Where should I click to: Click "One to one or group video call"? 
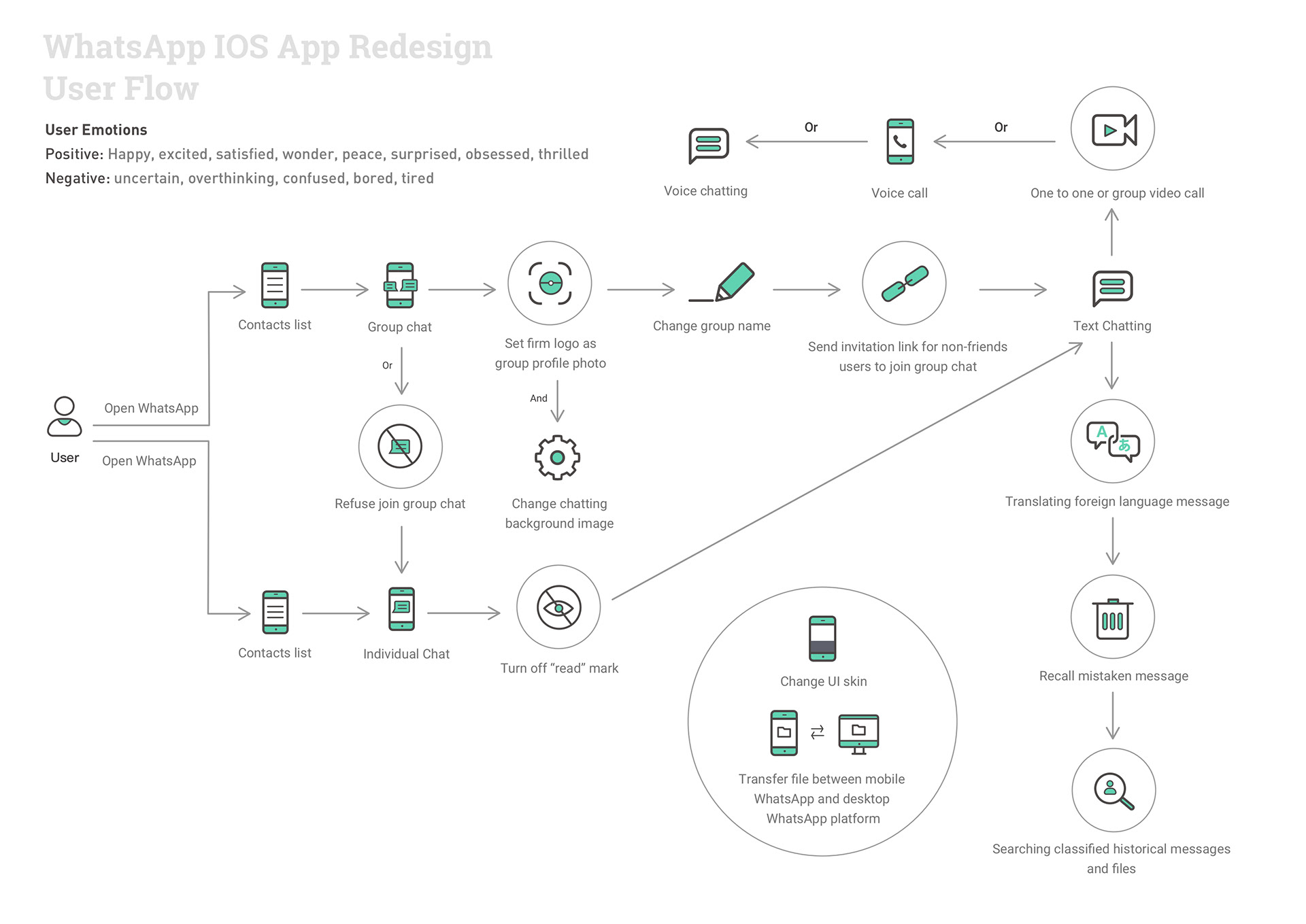tap(1117, 193)
